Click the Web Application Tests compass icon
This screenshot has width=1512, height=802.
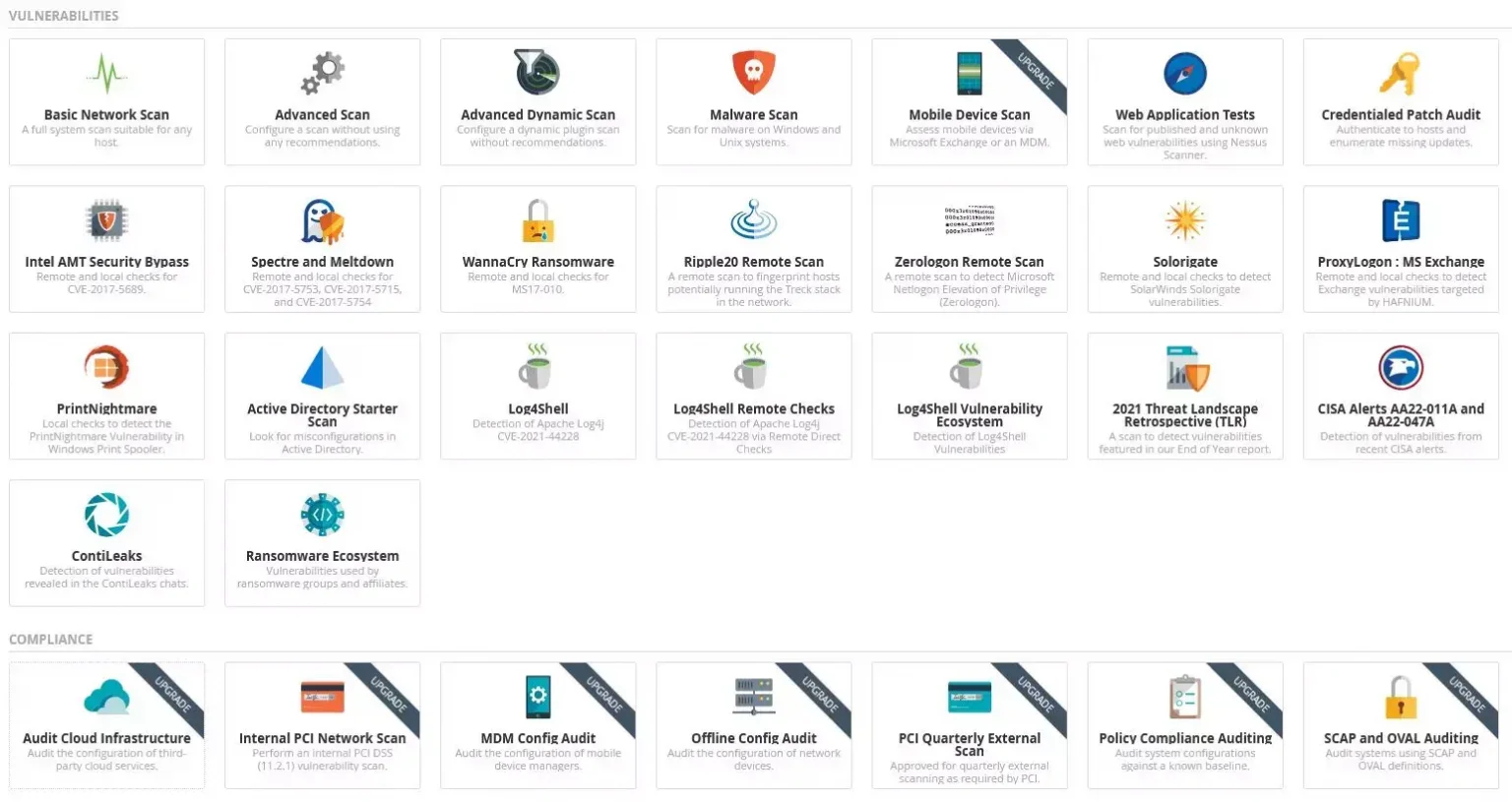(1184, 74)
